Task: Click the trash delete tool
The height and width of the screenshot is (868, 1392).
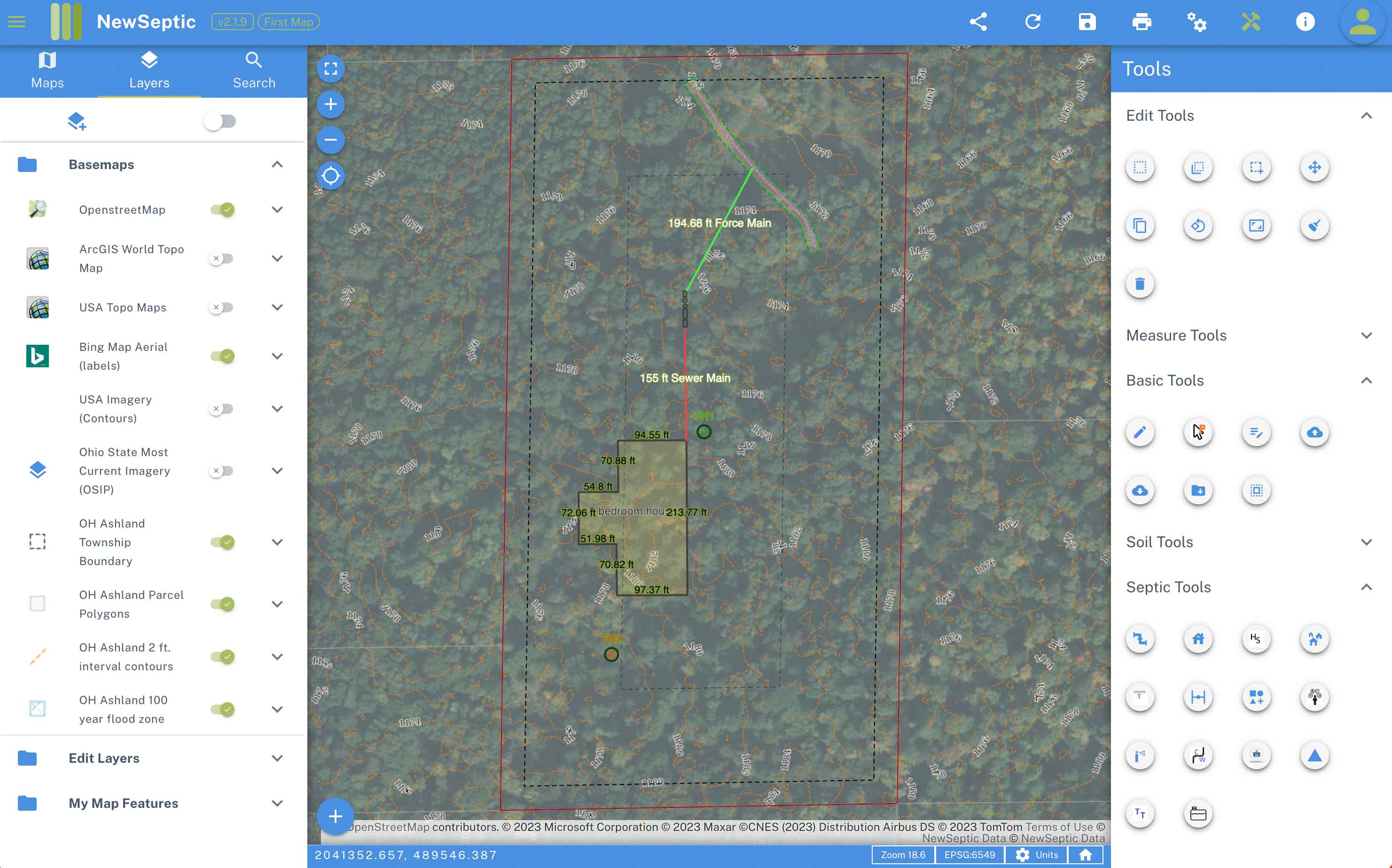Action: point(1140,284)
